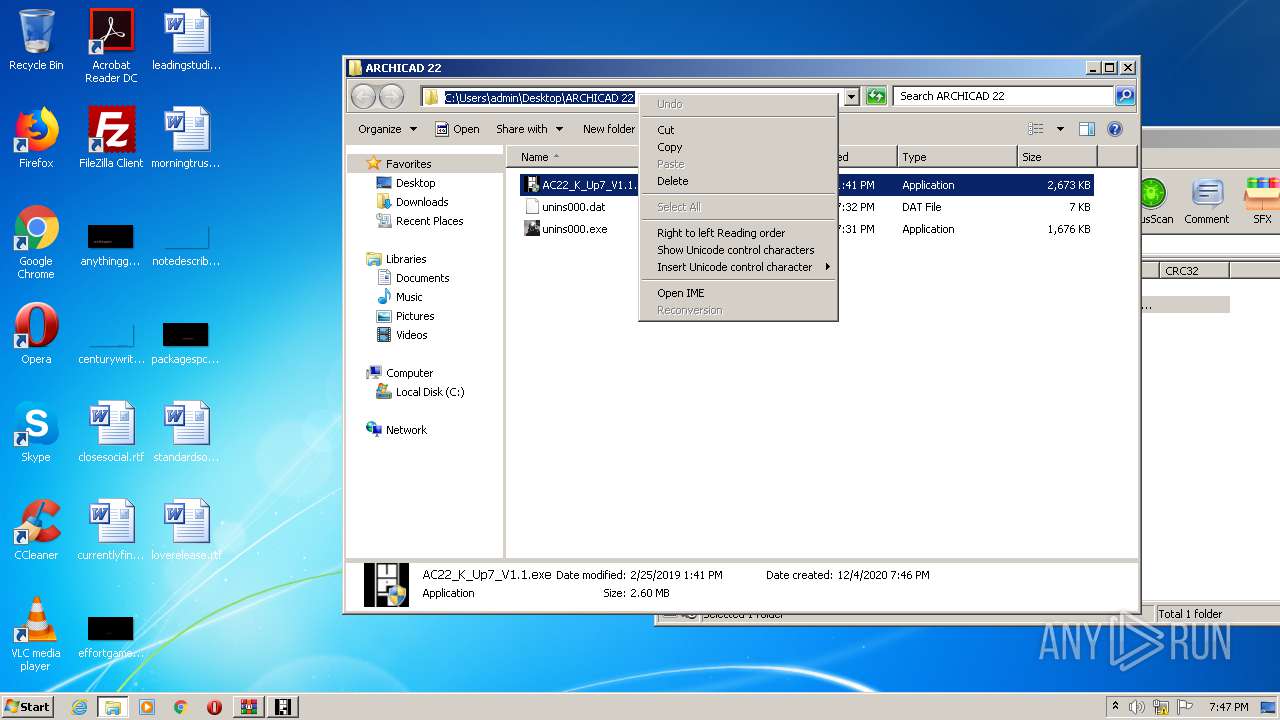Click Chrome icon in taskbar
The image size is (1280, 720).
click(x=181, y=707)
